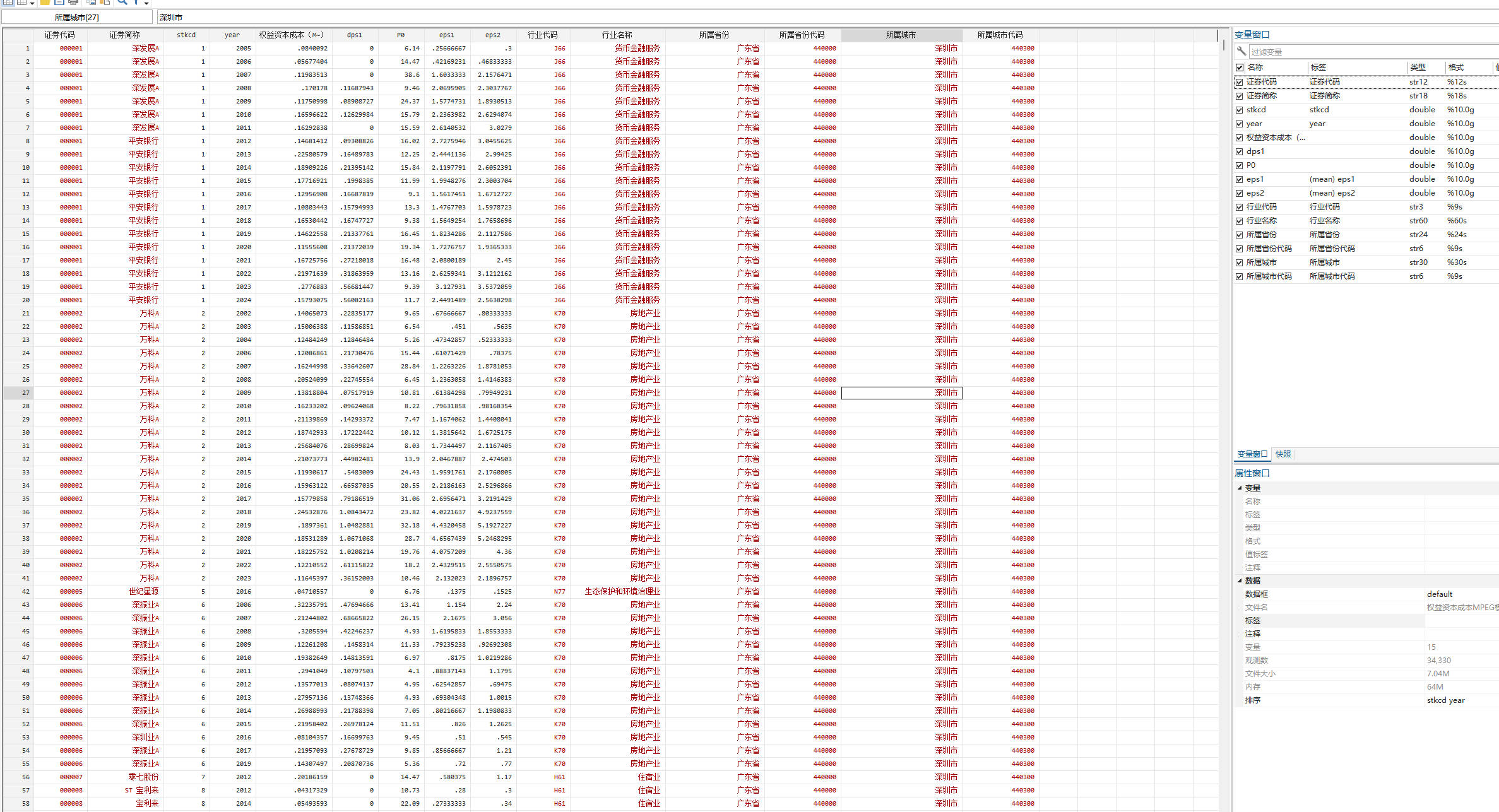
Task: Open the edit mode grid dropdown arrow
Action: [32, 3]
